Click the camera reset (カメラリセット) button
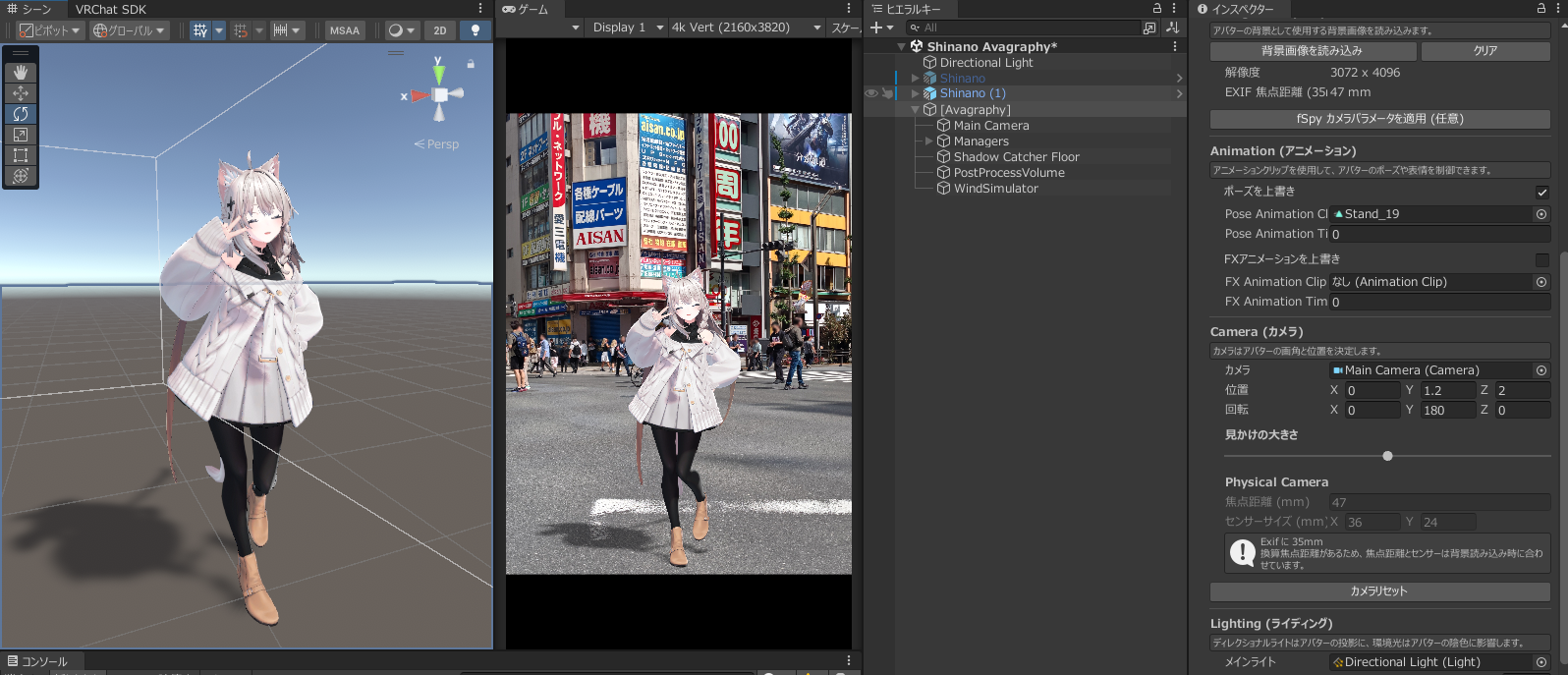 [1379, 591]
